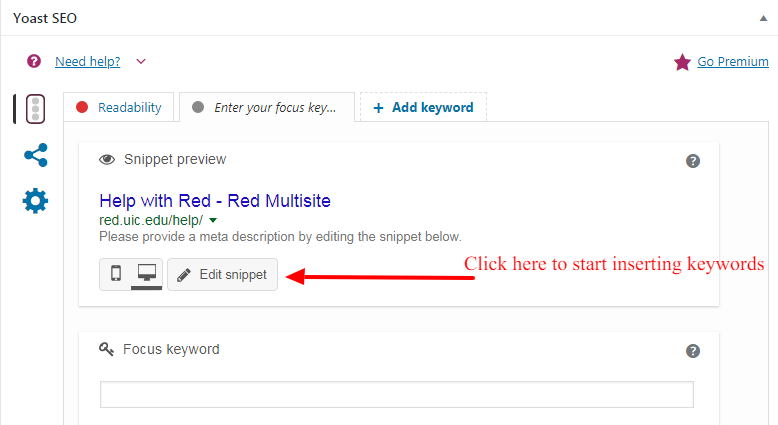778x425 pixels.
Task: Click the purple question mark help icon
Action: pyautogui.click(x=34, y=61)
